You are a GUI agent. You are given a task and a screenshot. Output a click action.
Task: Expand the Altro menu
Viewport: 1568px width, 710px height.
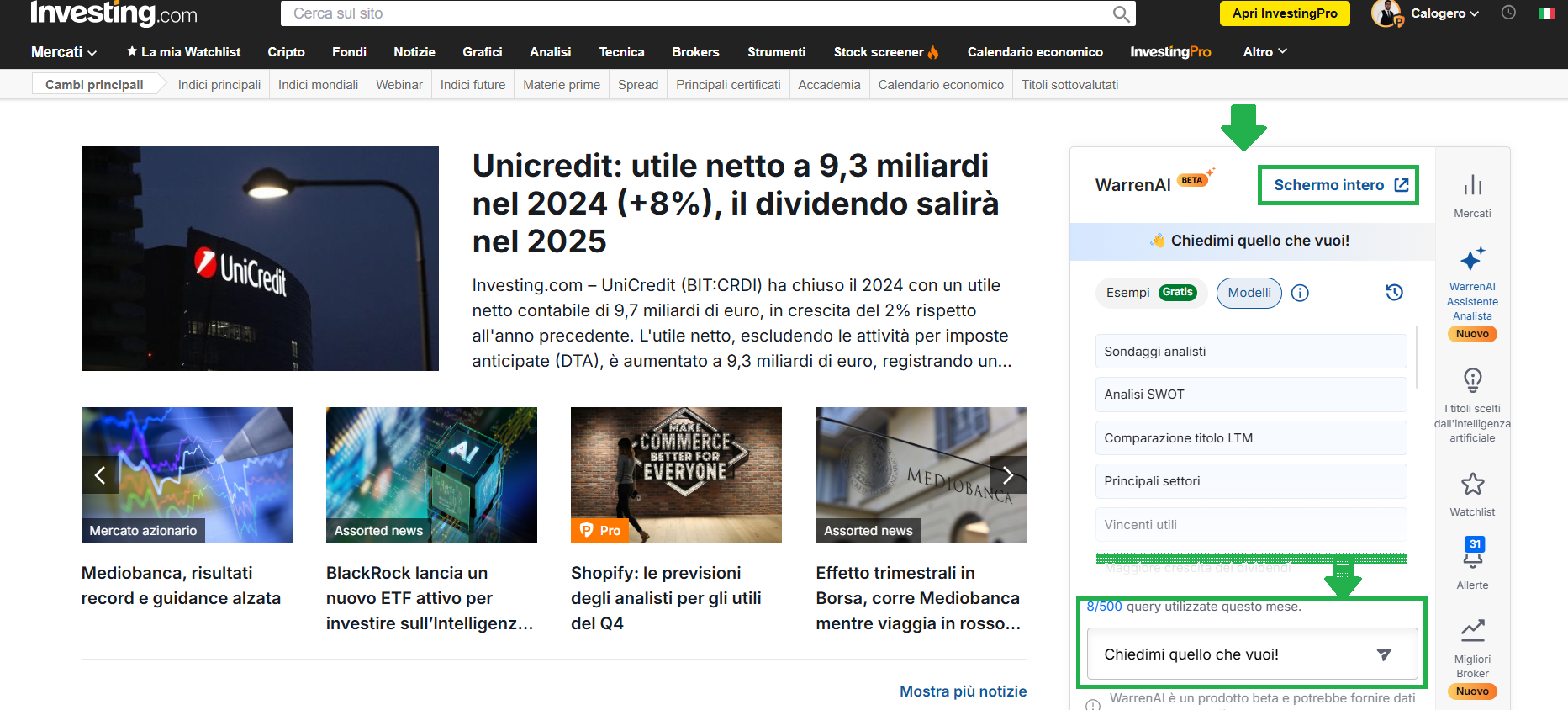pos(1265,52)
